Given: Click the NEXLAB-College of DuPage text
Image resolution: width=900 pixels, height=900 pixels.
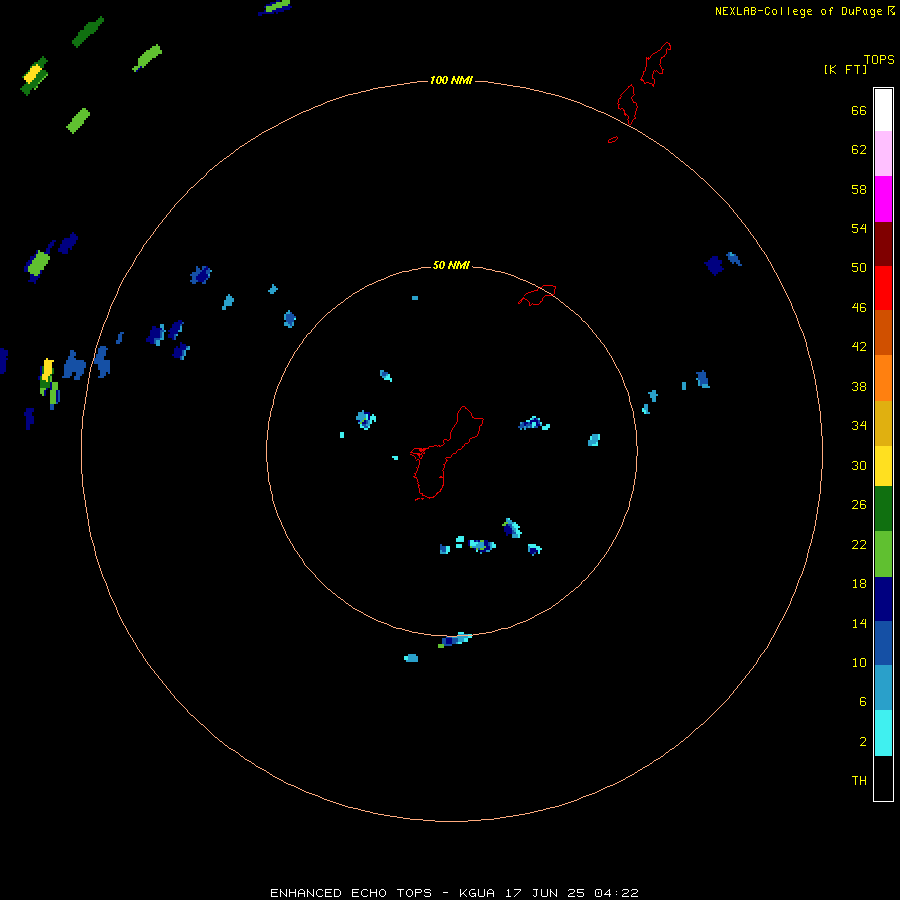Looking at the screenshot, I should [798, 11].
